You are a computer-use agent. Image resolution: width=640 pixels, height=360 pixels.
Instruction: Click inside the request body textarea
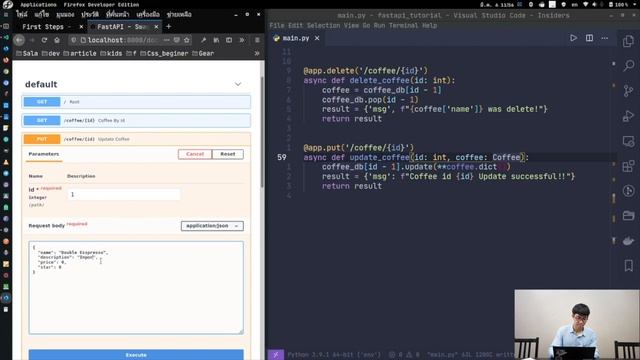(x=136, y=287)
